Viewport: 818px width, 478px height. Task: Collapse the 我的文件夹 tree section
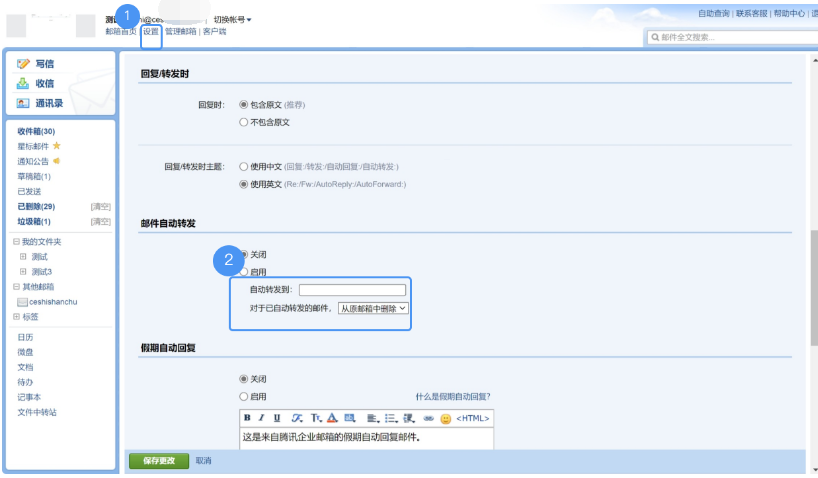[x=16, y=242]
